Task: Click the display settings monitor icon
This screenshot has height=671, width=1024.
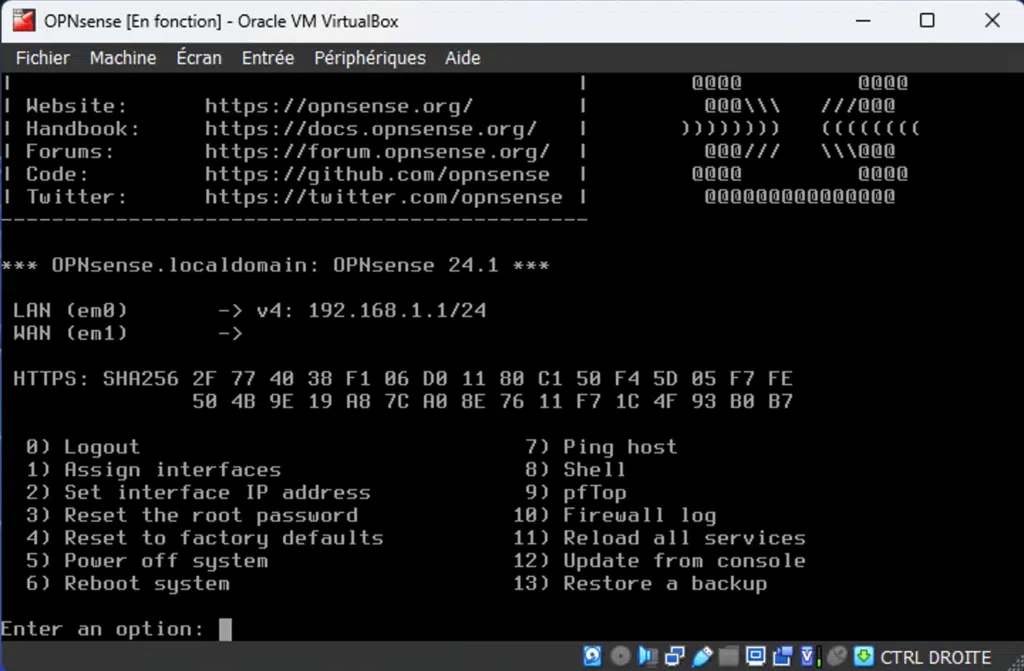Action: coord(756,656)
